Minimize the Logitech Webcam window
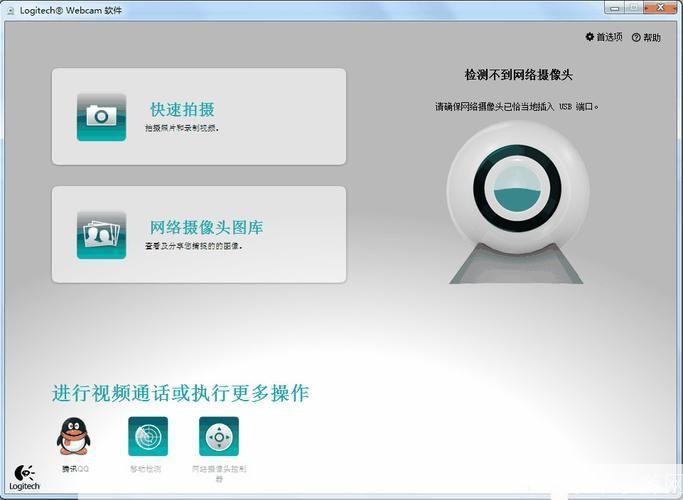This screenshot has width=683, height=500. tap(613, 8)
